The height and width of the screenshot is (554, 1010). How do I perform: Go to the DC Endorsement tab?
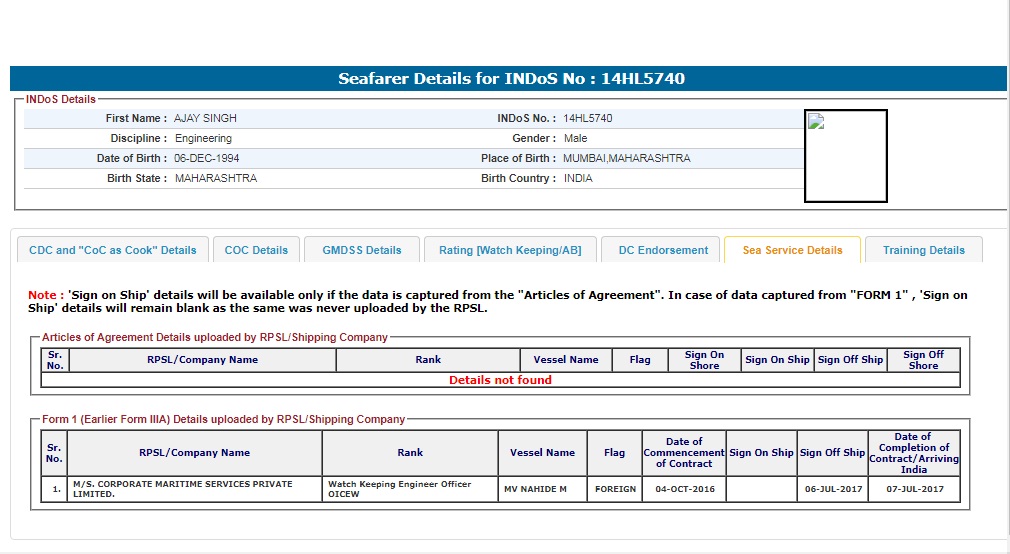point(663,250)
